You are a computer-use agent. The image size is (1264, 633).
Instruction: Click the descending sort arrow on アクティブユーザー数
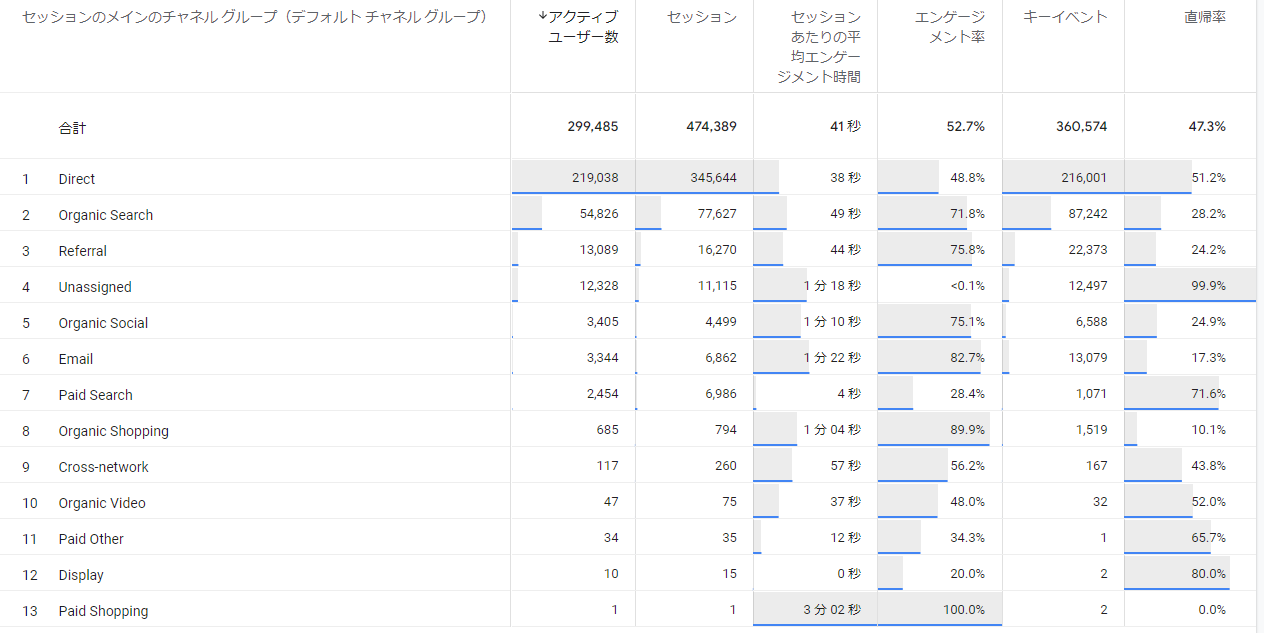click(x=542, y=17)
